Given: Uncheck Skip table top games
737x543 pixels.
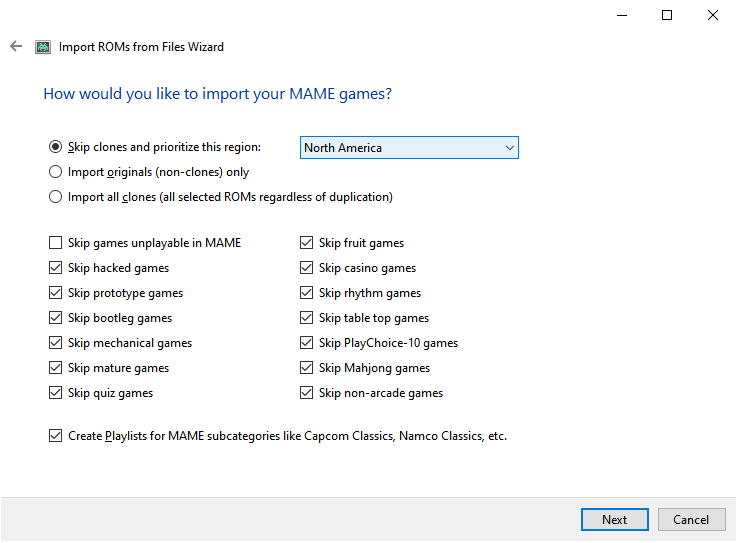Looking at the screenshot, I should [x=306, y=317].
